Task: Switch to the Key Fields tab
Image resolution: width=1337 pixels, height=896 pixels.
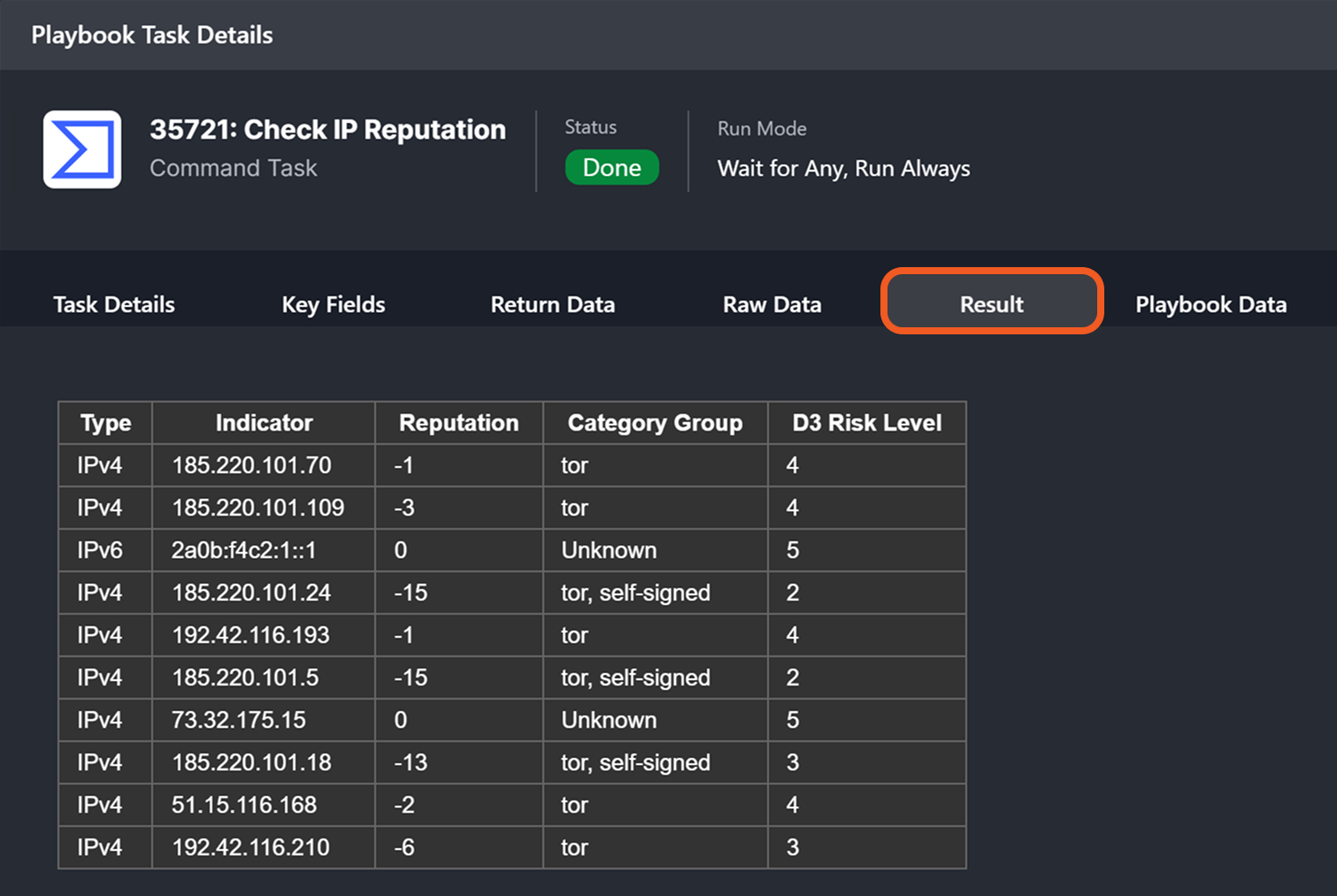Action: point(334,304)
